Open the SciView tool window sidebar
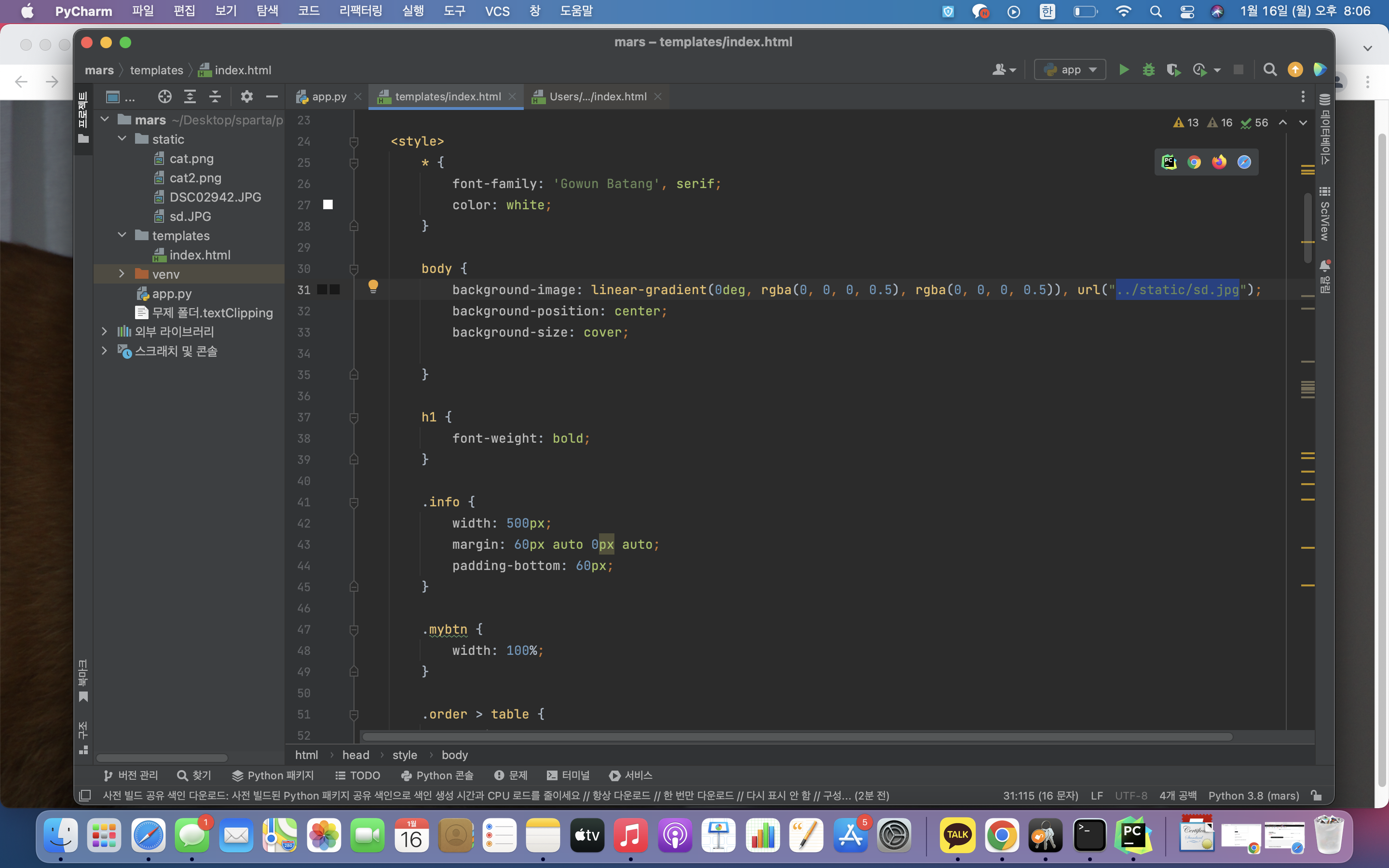This screenshot has width=1389, height=868. coord(1324,214)
